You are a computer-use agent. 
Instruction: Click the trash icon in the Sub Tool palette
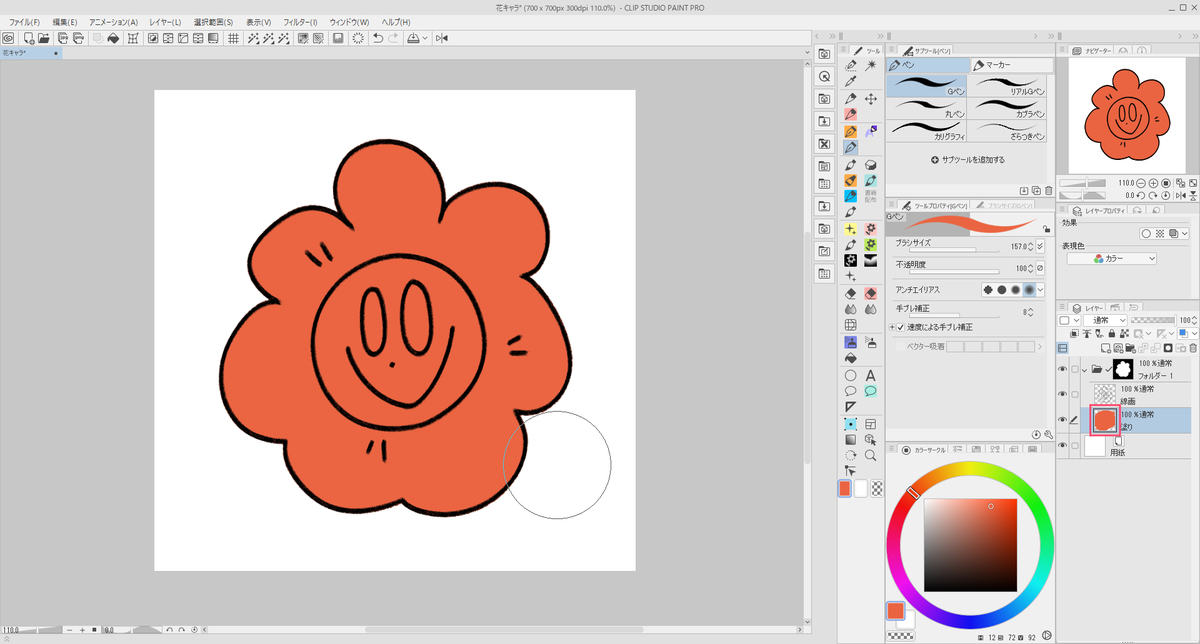1048,190
